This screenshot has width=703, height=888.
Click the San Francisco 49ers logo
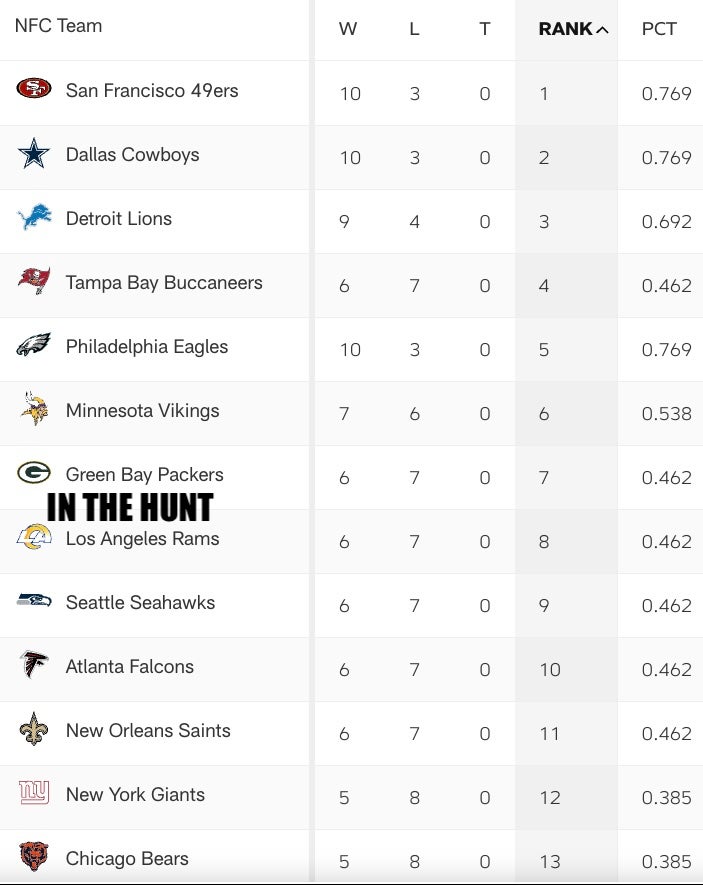34,90
